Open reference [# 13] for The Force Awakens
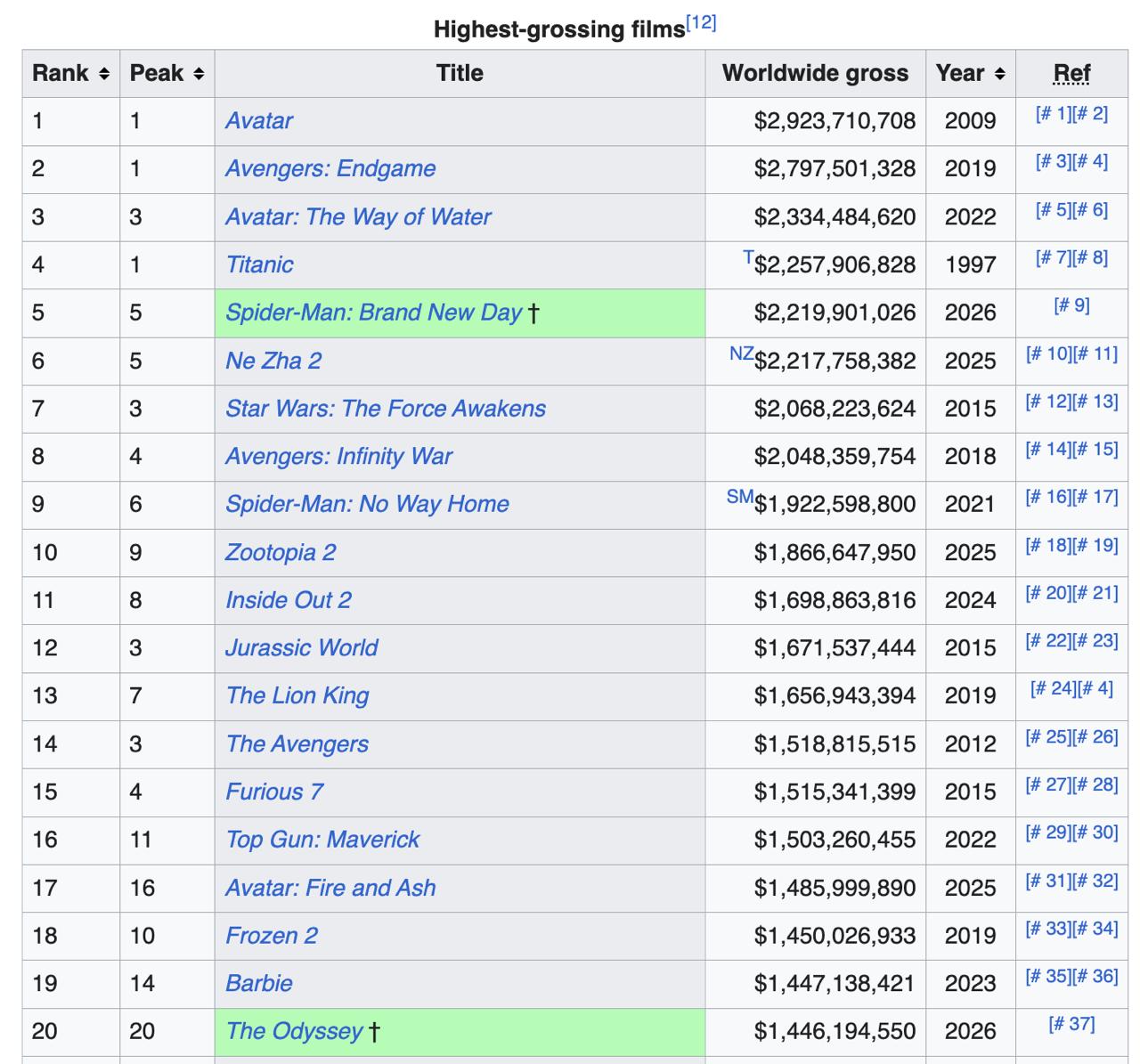This screenshot has width=1140, height=1064. (1095, 402)
